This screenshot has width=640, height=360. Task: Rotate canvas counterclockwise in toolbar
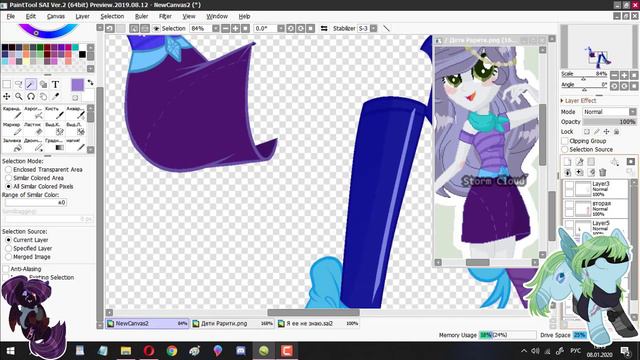click(291, 29)
